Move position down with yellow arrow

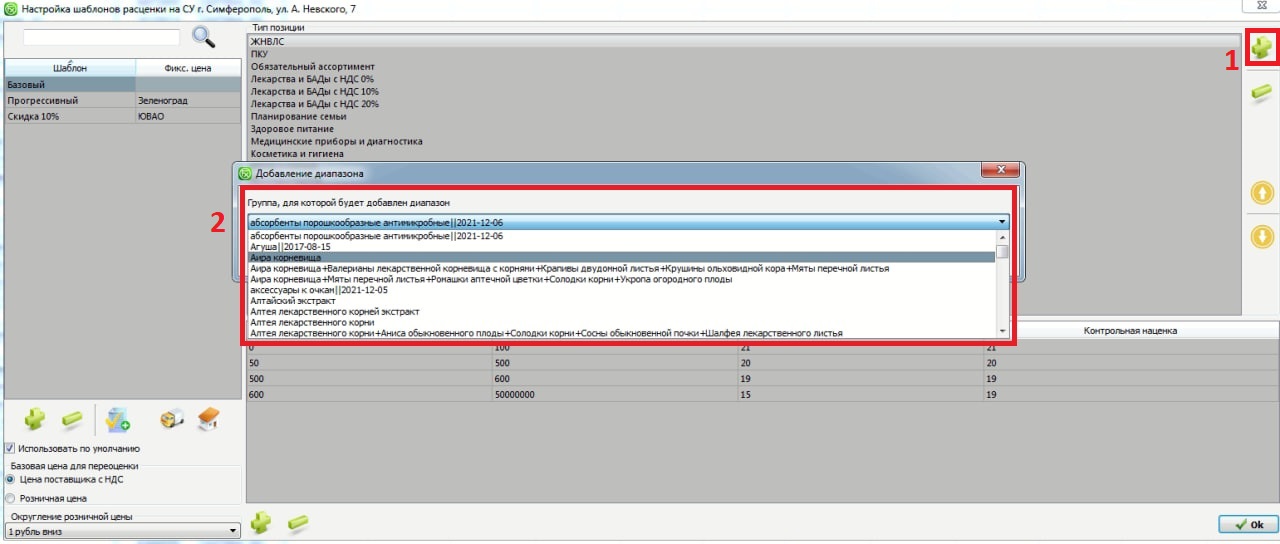[x=1262, y=238]
